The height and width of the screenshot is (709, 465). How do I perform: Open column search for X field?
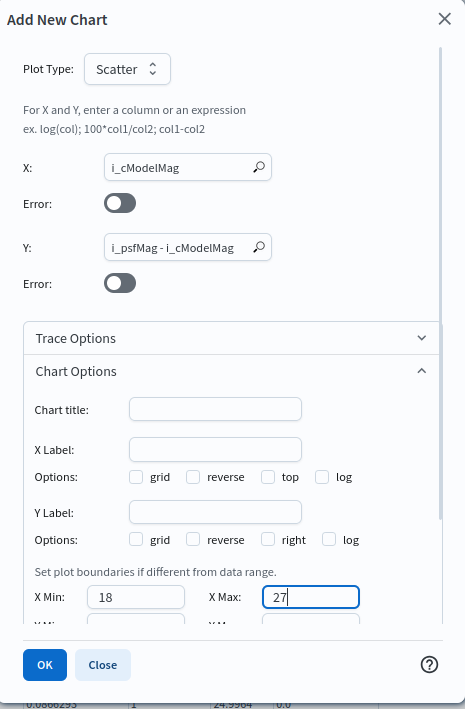click(259, 167)
